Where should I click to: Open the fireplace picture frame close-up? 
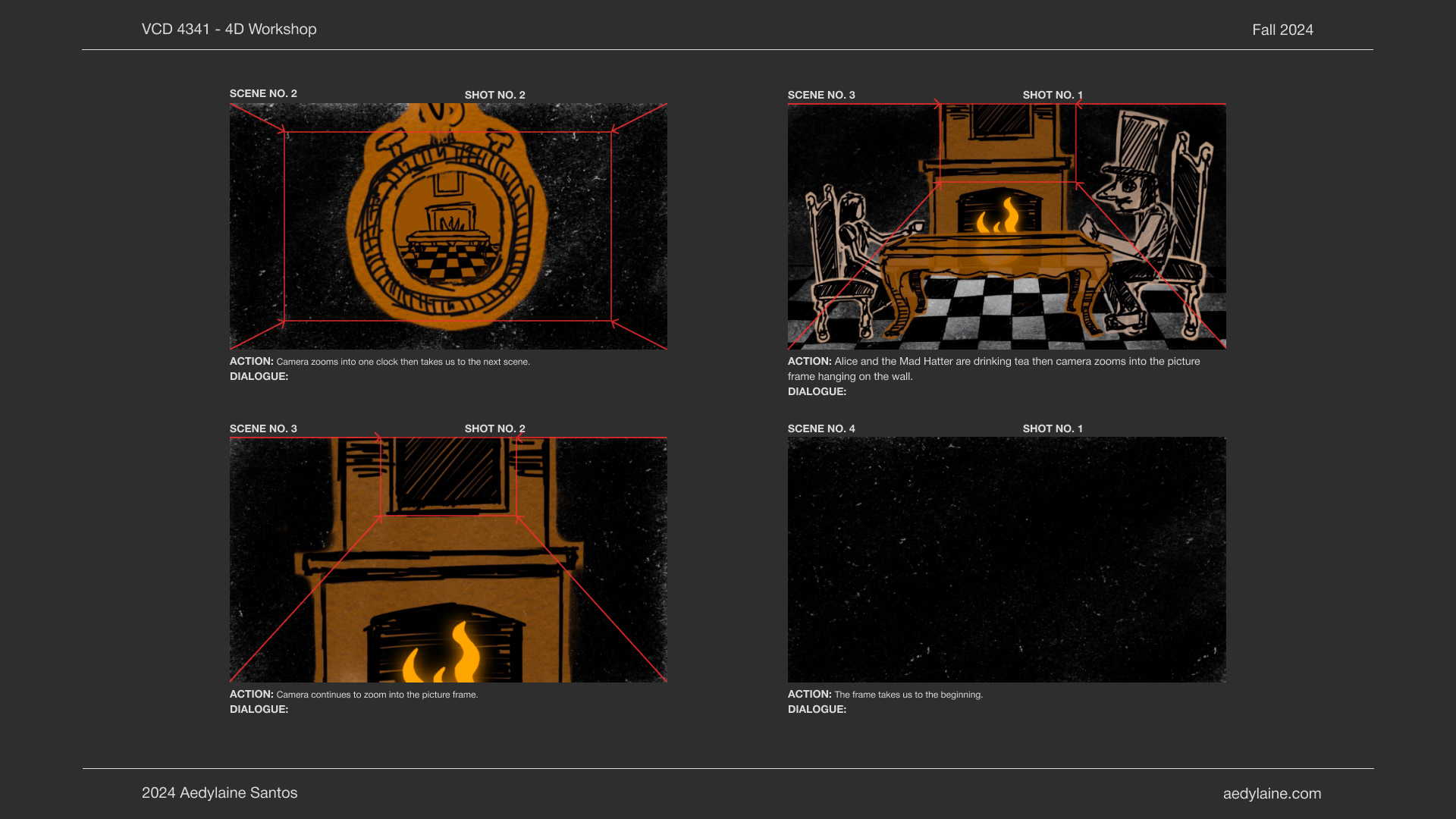(448, 560)
